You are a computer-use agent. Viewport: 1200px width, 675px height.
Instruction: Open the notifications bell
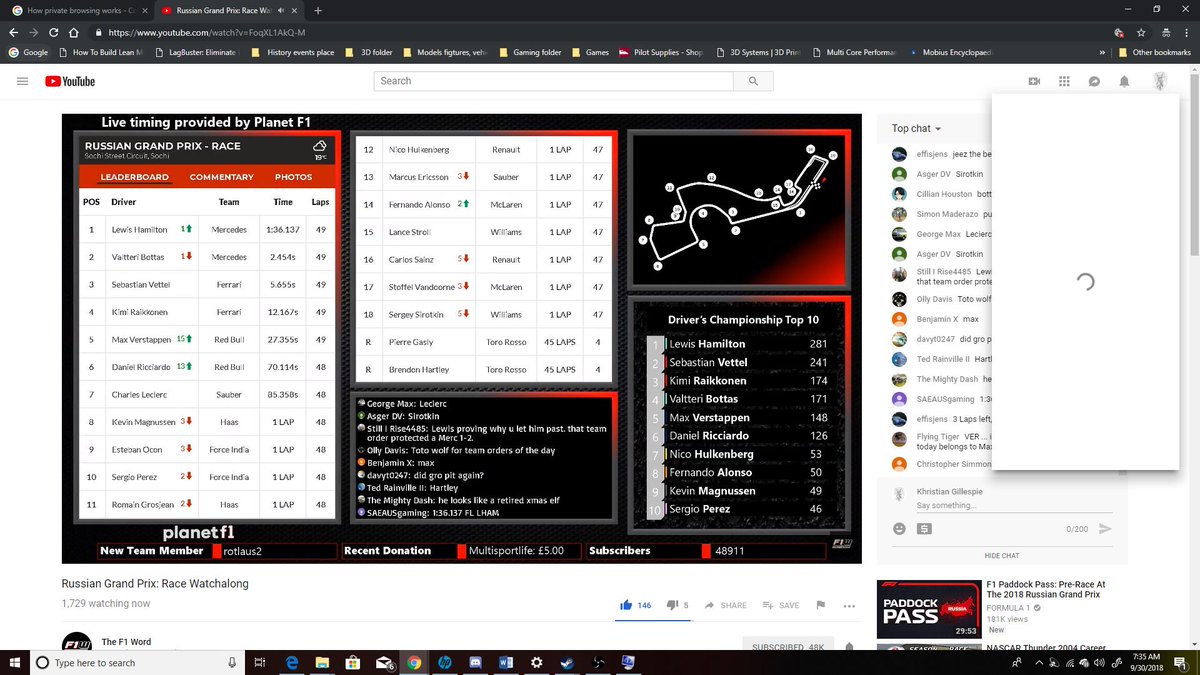pos(1124,81)
